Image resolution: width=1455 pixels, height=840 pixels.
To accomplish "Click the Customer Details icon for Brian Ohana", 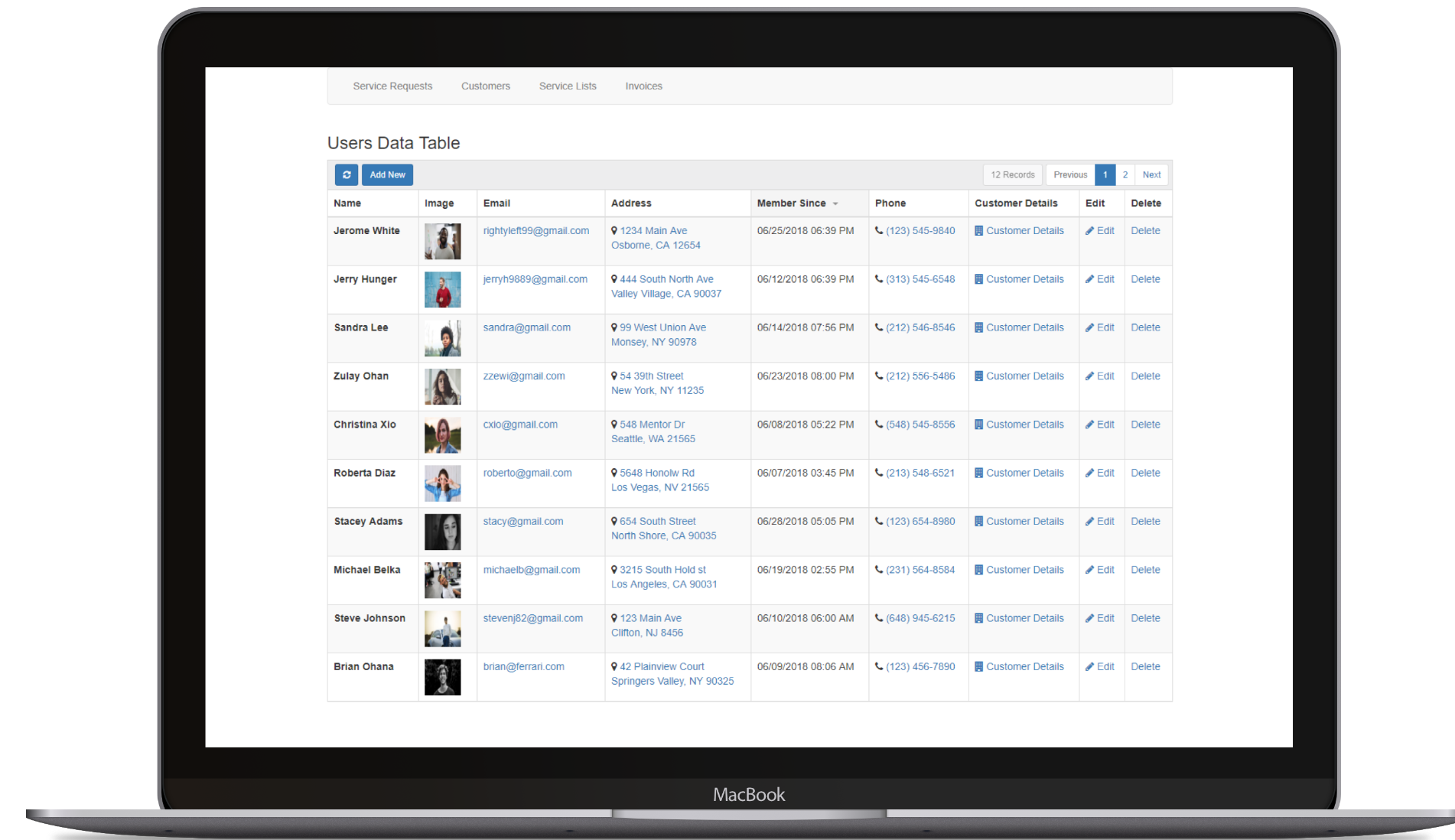I will (978, 666).
